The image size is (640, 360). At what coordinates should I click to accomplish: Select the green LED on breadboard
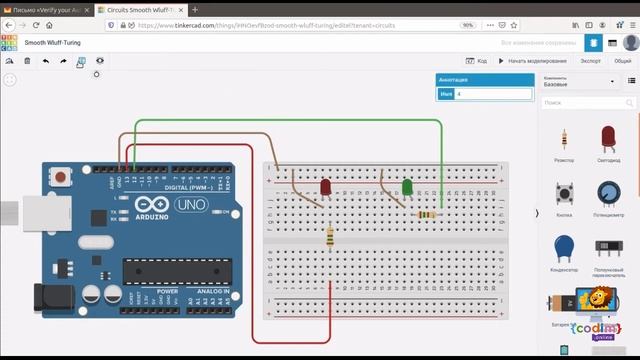(x=407, y=188)
